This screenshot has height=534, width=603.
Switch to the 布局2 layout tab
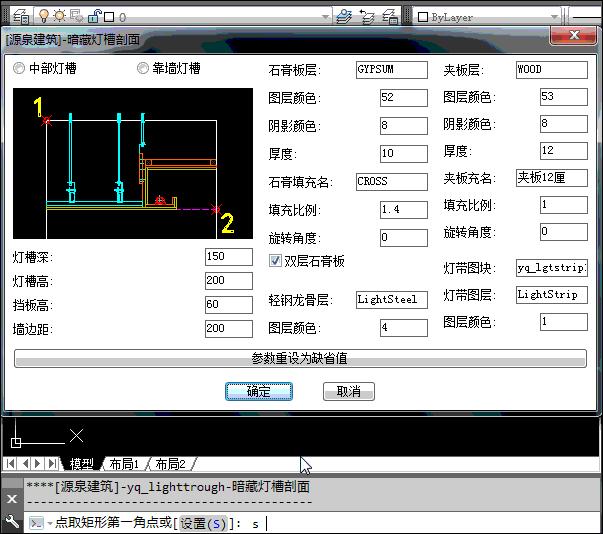pyautogui.click(x=169, y=464)
